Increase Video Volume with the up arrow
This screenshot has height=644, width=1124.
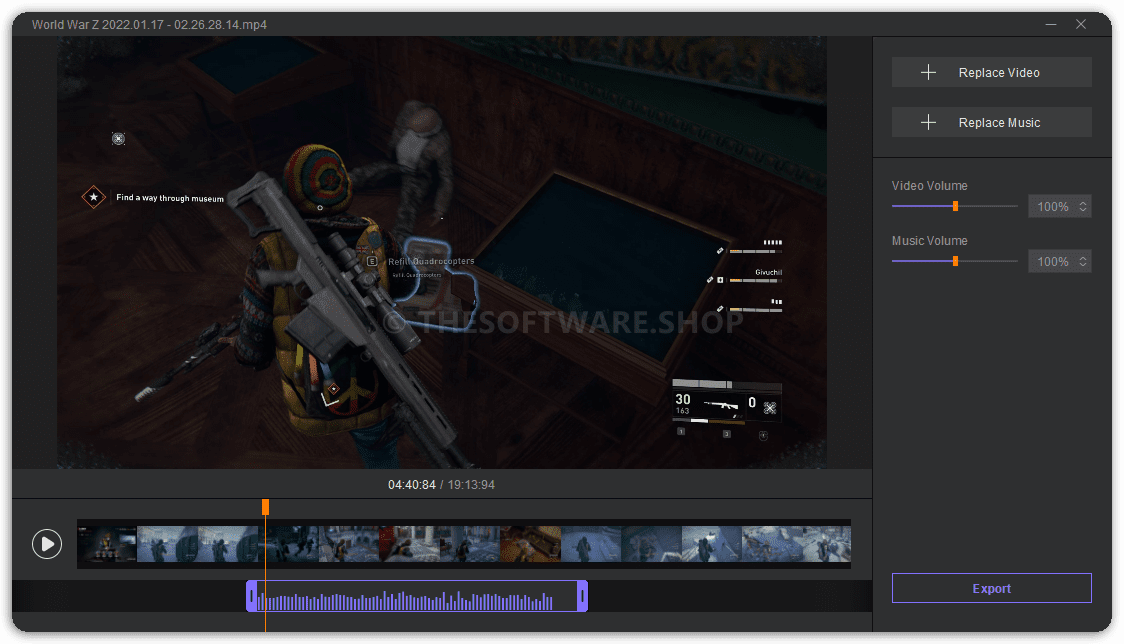click(1083, 202)
